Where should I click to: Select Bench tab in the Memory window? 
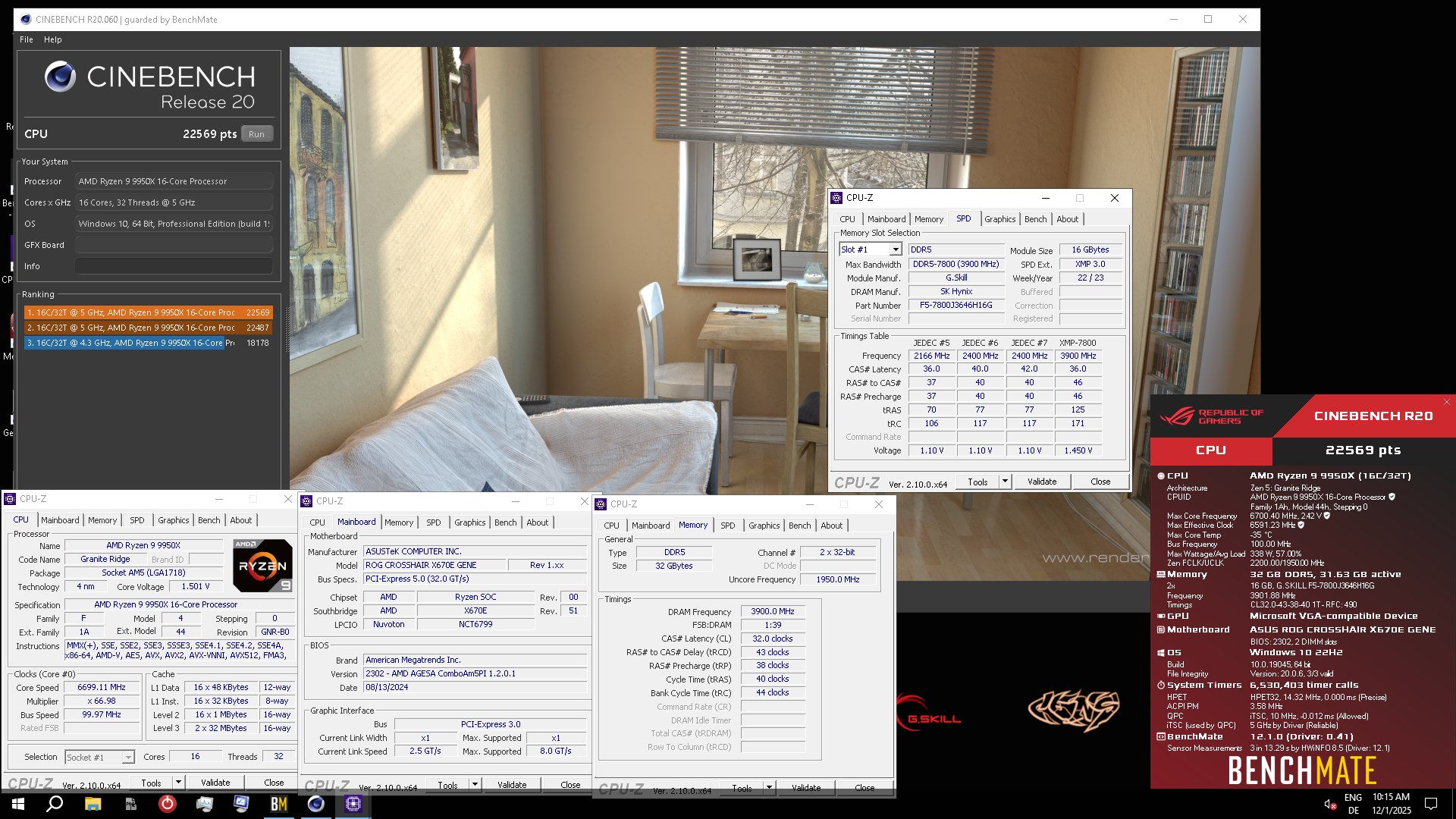[x=799, y=526]
